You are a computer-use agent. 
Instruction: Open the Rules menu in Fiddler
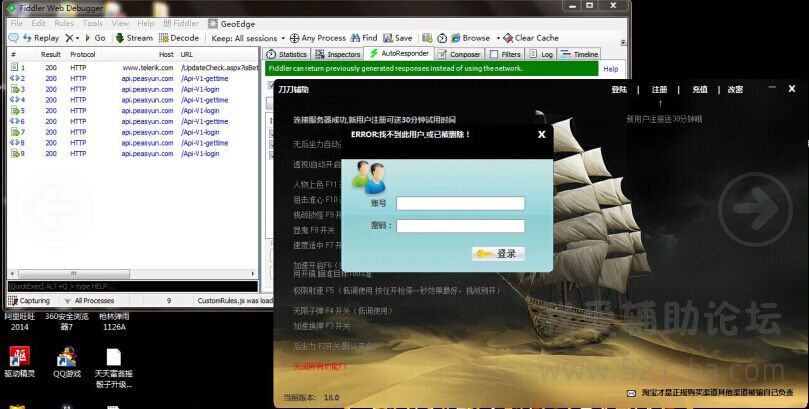[x=64, y=23]
